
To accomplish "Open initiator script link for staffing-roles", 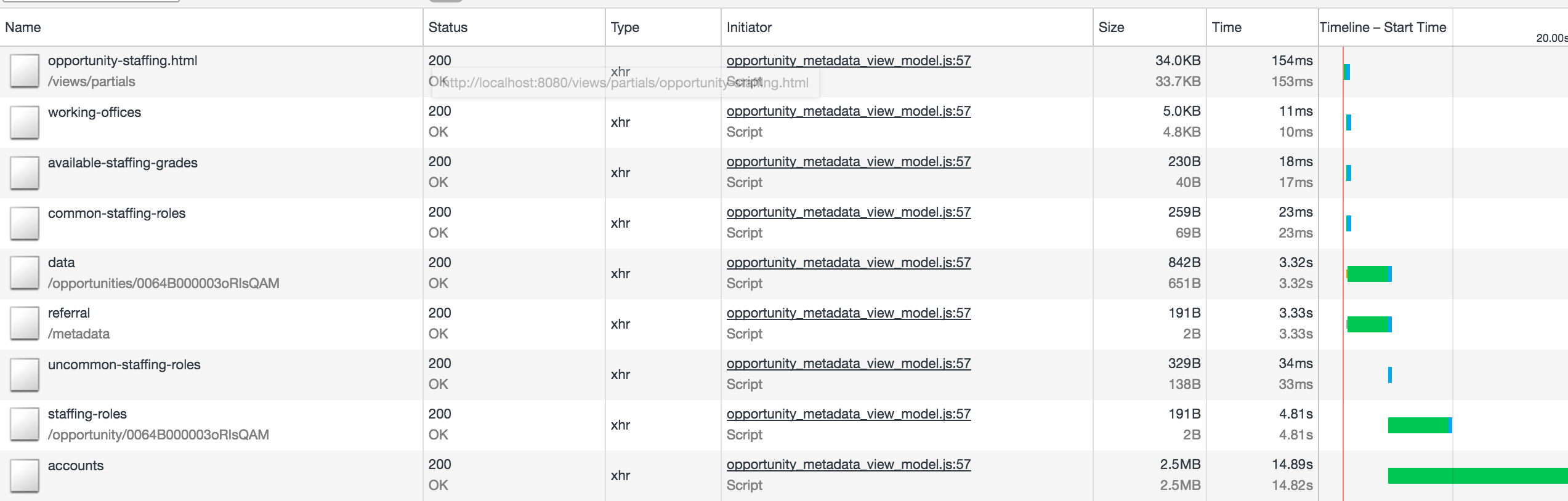I will click(x=849, y=414).
